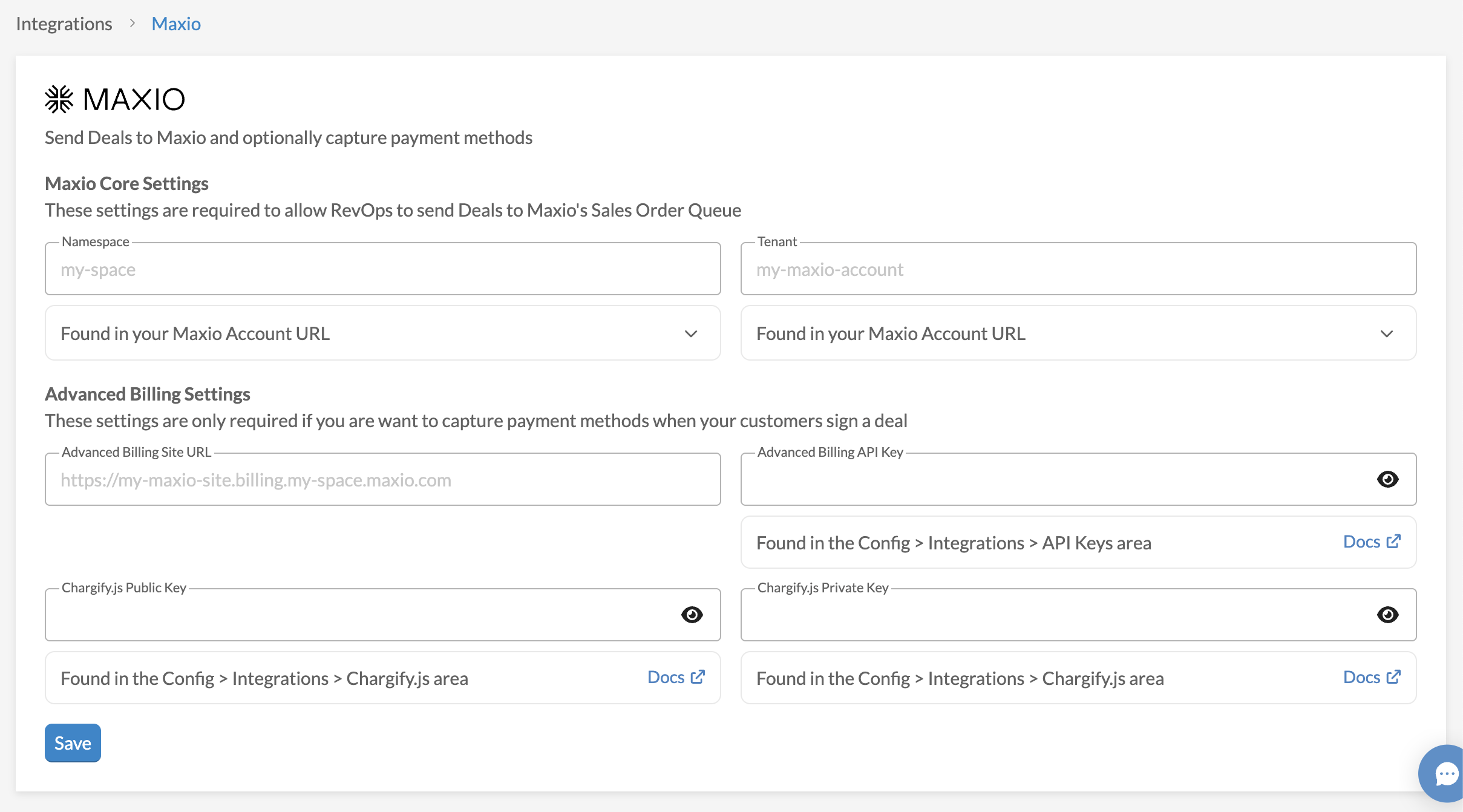Reveal the Chargify.js Public Key value
This screenshot has width=1463, height=812.
click(x=692, y=615)
